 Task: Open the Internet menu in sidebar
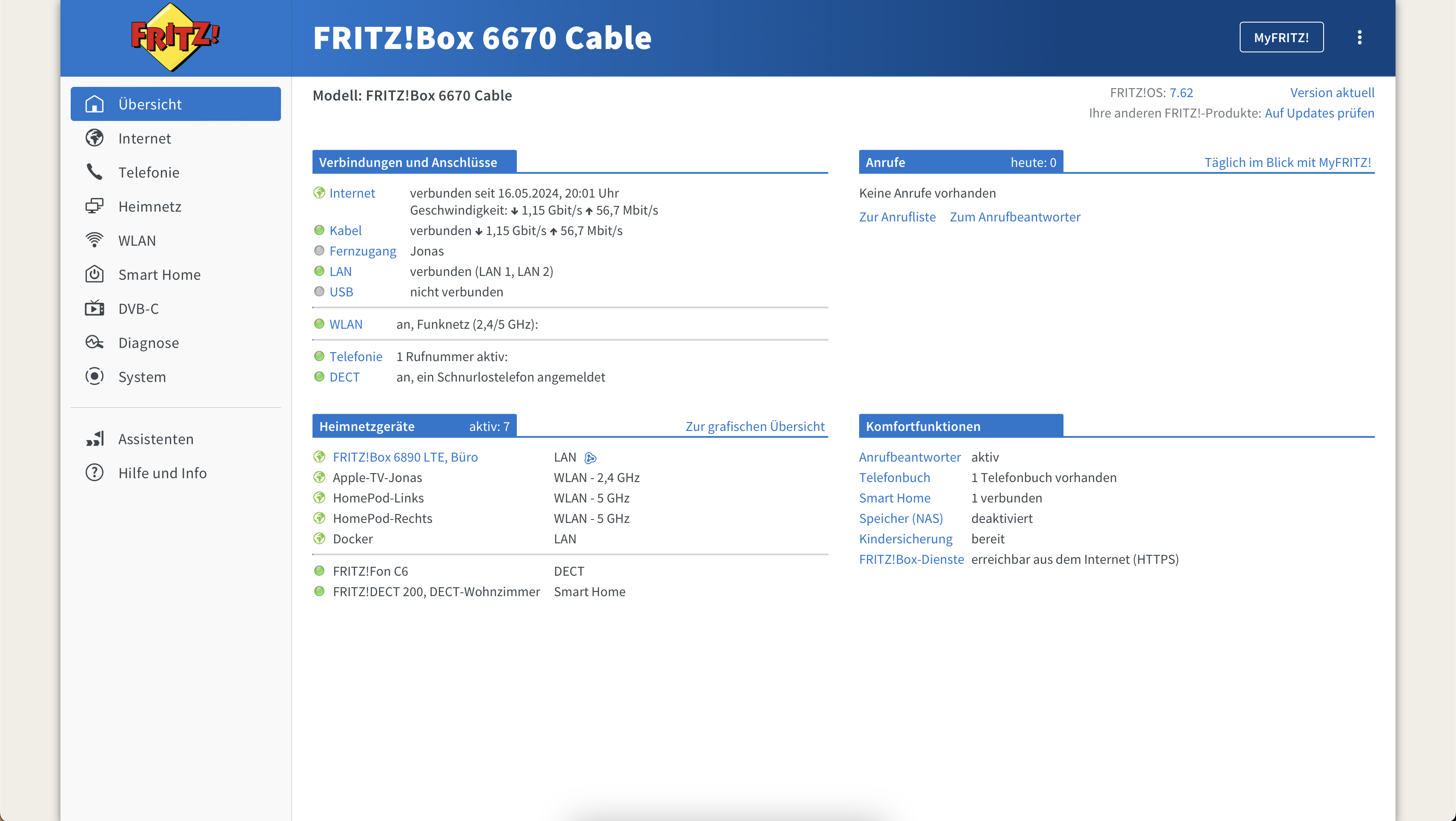176,138
